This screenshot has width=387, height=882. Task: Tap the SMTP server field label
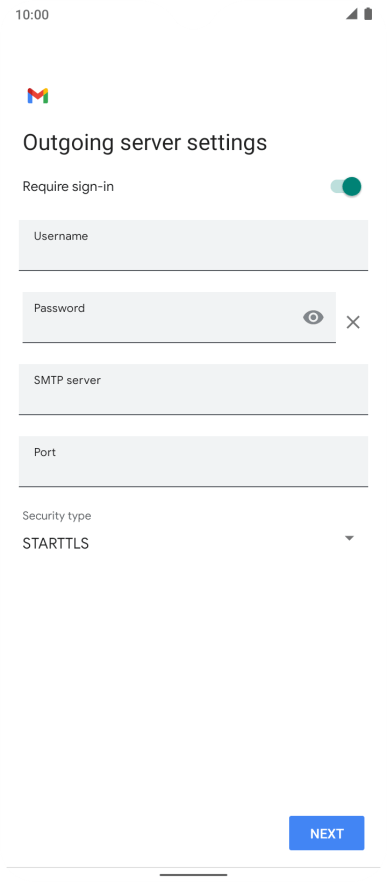pyautogui.click(x=68, y=380)
